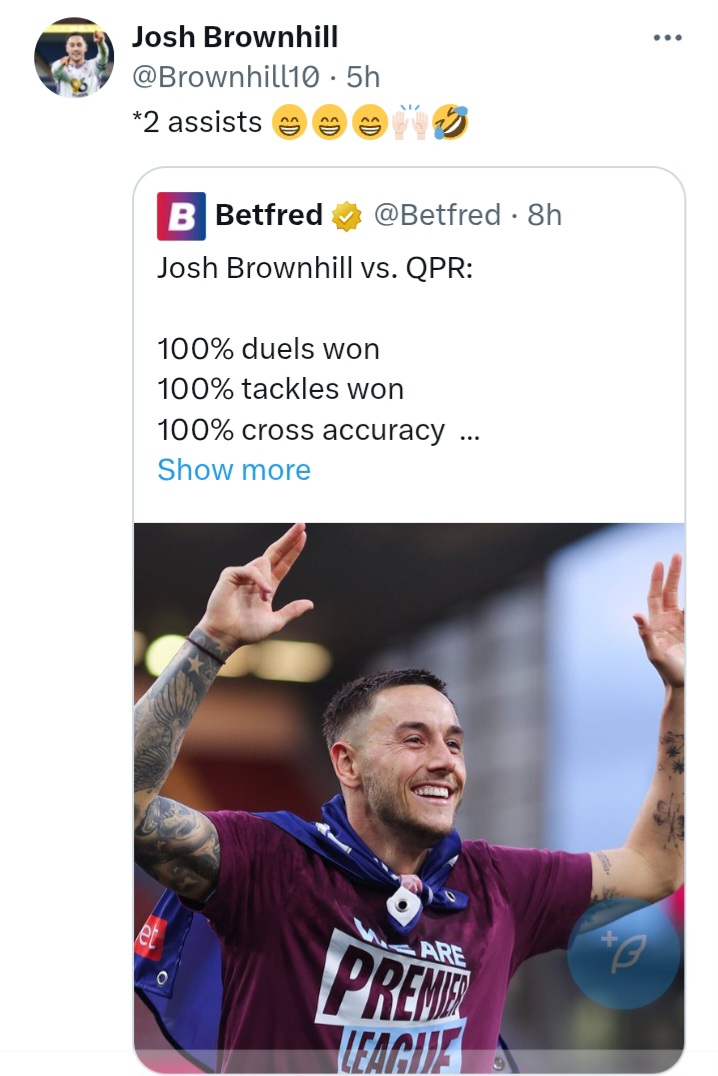Click the Betfred logo avatar
The image size is (718, 1076).
181,216
